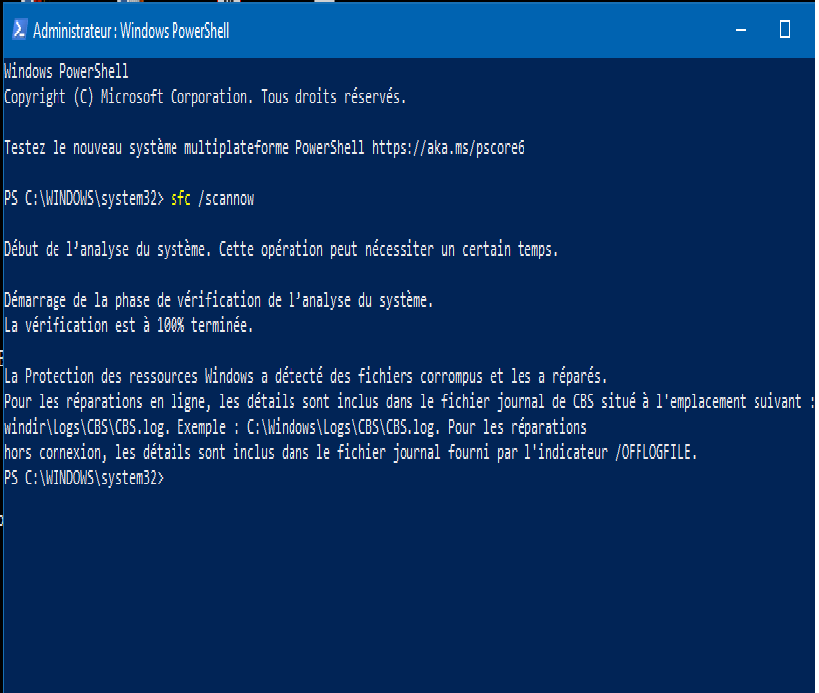Click the 'La vérification est à 100% terminée' line
The height and width of the screenshot is (693, 819).
(x=128, y=325)
